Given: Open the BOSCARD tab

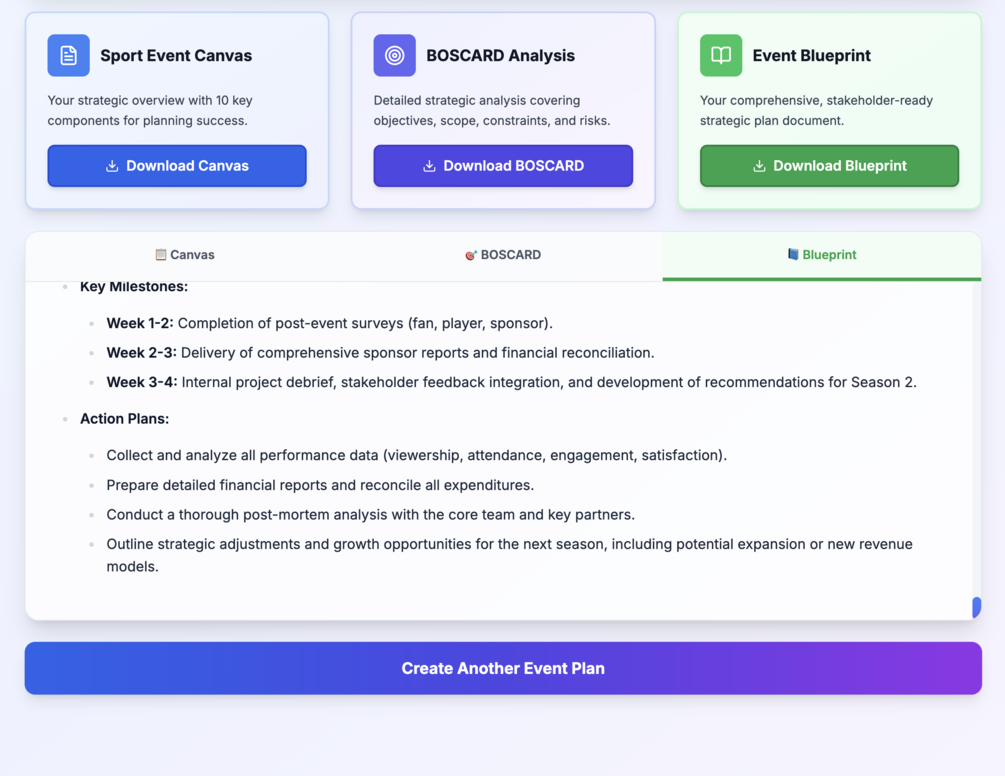Looking at the screenshot, I should (503, 255).
